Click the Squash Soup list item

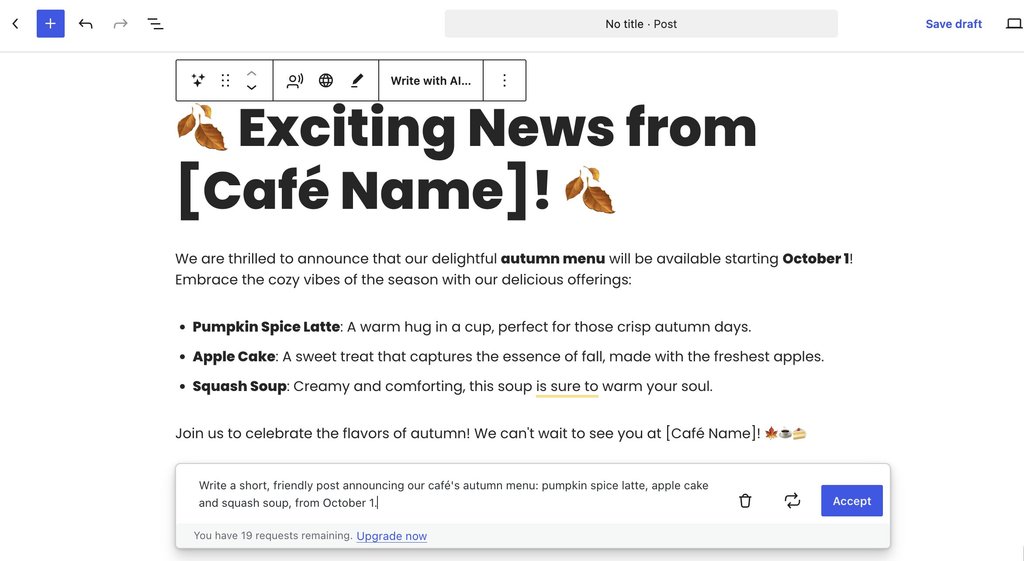click(x=453, y=386)
